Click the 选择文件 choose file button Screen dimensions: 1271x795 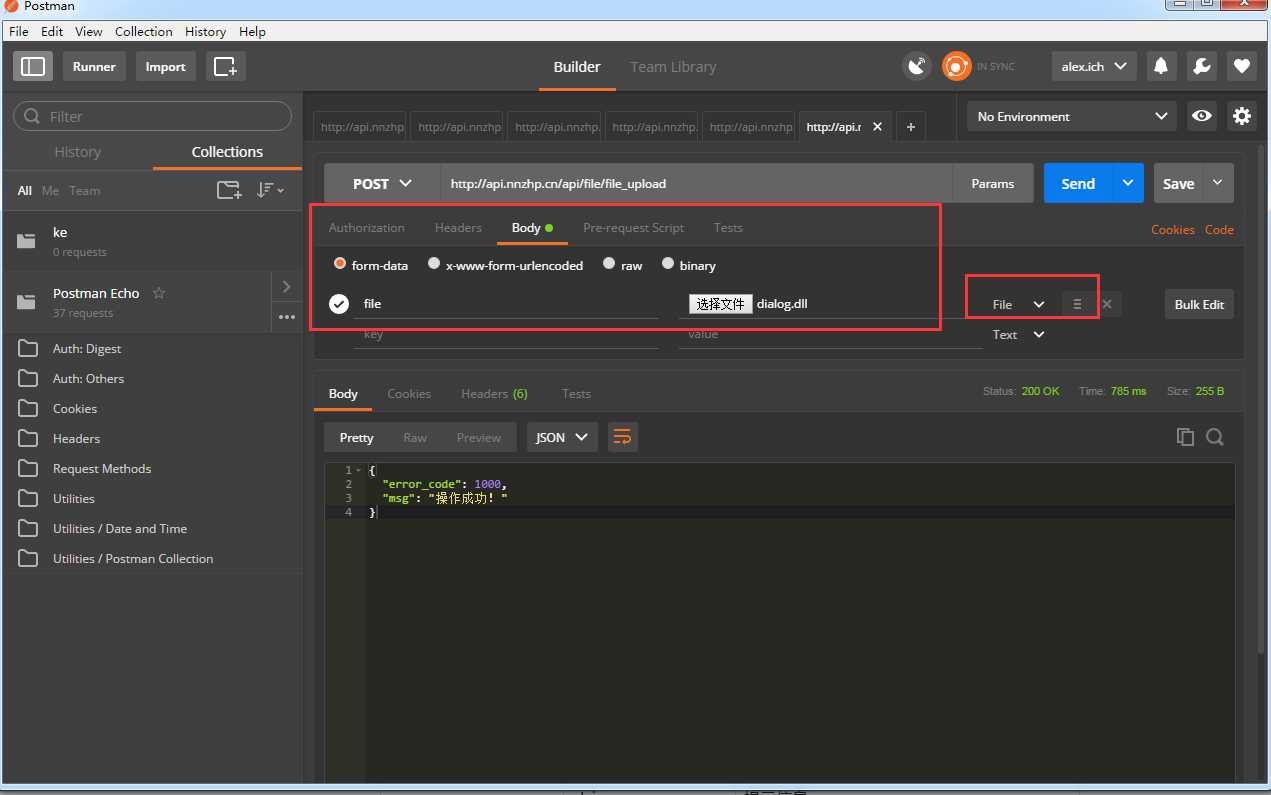(721, 304)
